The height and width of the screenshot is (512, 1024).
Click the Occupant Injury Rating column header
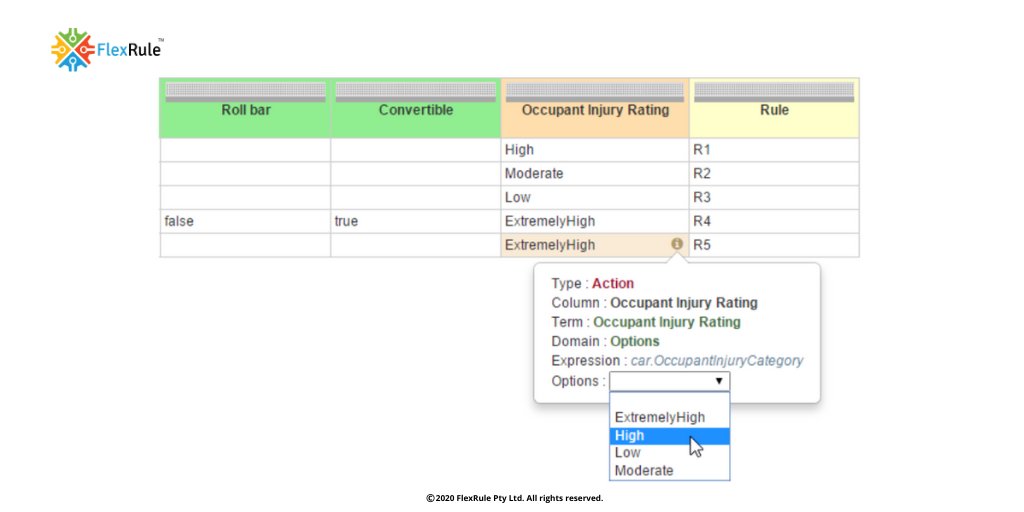pos(595,110)
